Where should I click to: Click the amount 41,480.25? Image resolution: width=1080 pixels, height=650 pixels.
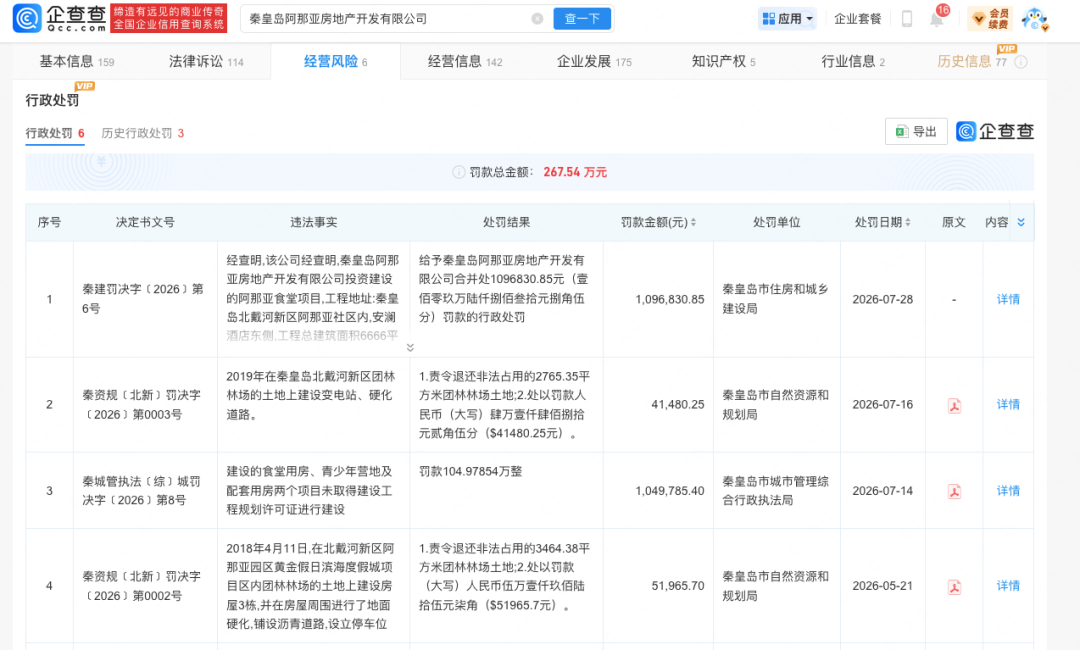click(678, 404)
